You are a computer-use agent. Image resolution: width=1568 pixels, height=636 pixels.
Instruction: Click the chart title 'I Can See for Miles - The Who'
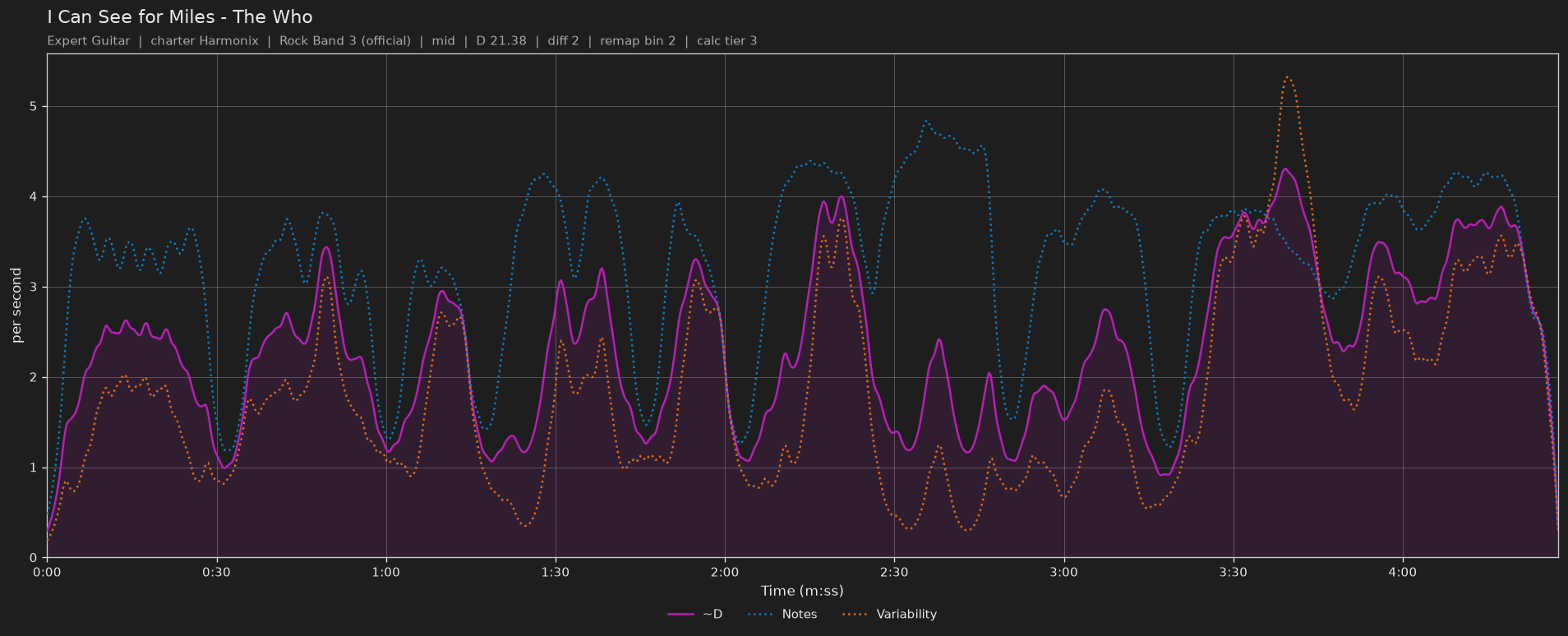point(180,17)
